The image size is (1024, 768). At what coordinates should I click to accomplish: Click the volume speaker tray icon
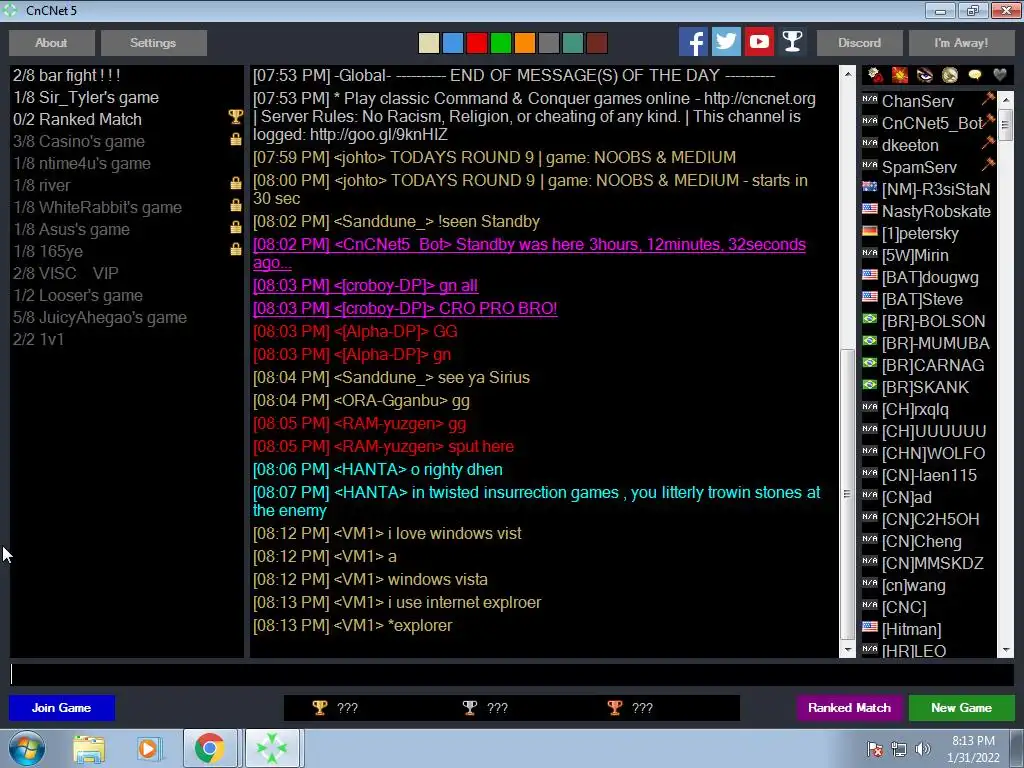tap(923, 749)
